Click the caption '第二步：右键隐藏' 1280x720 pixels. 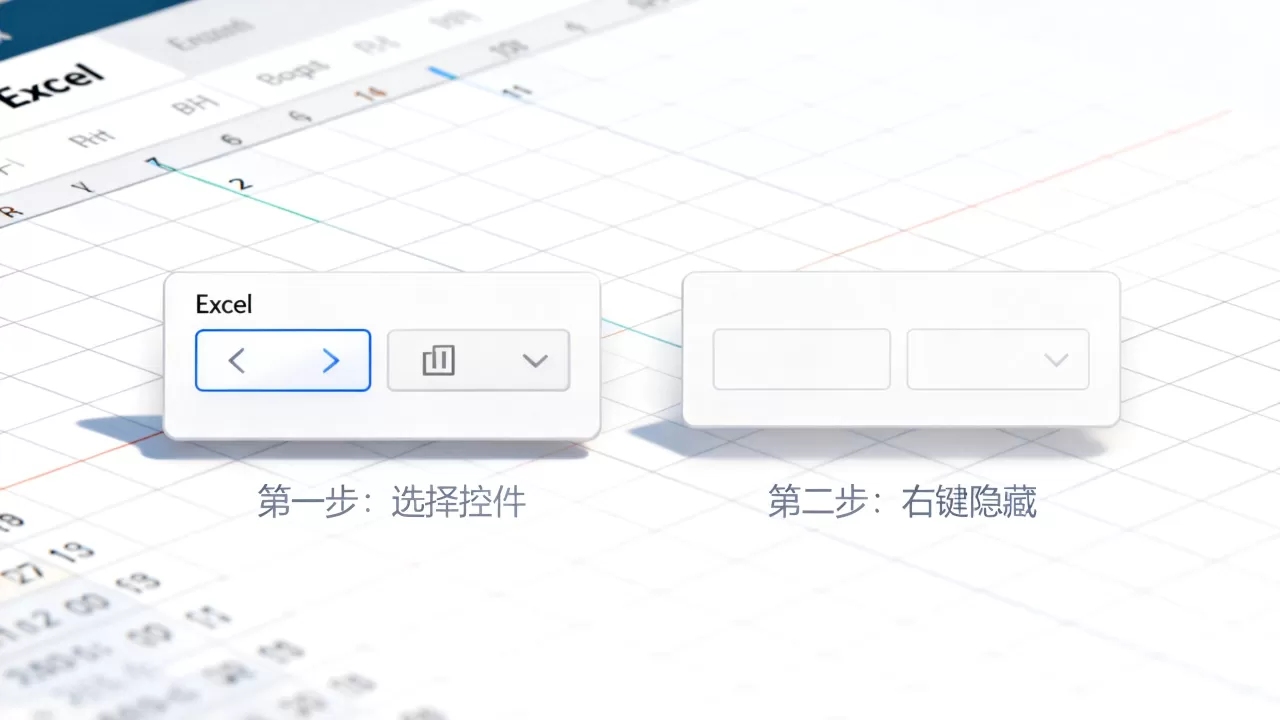(902, 502)
